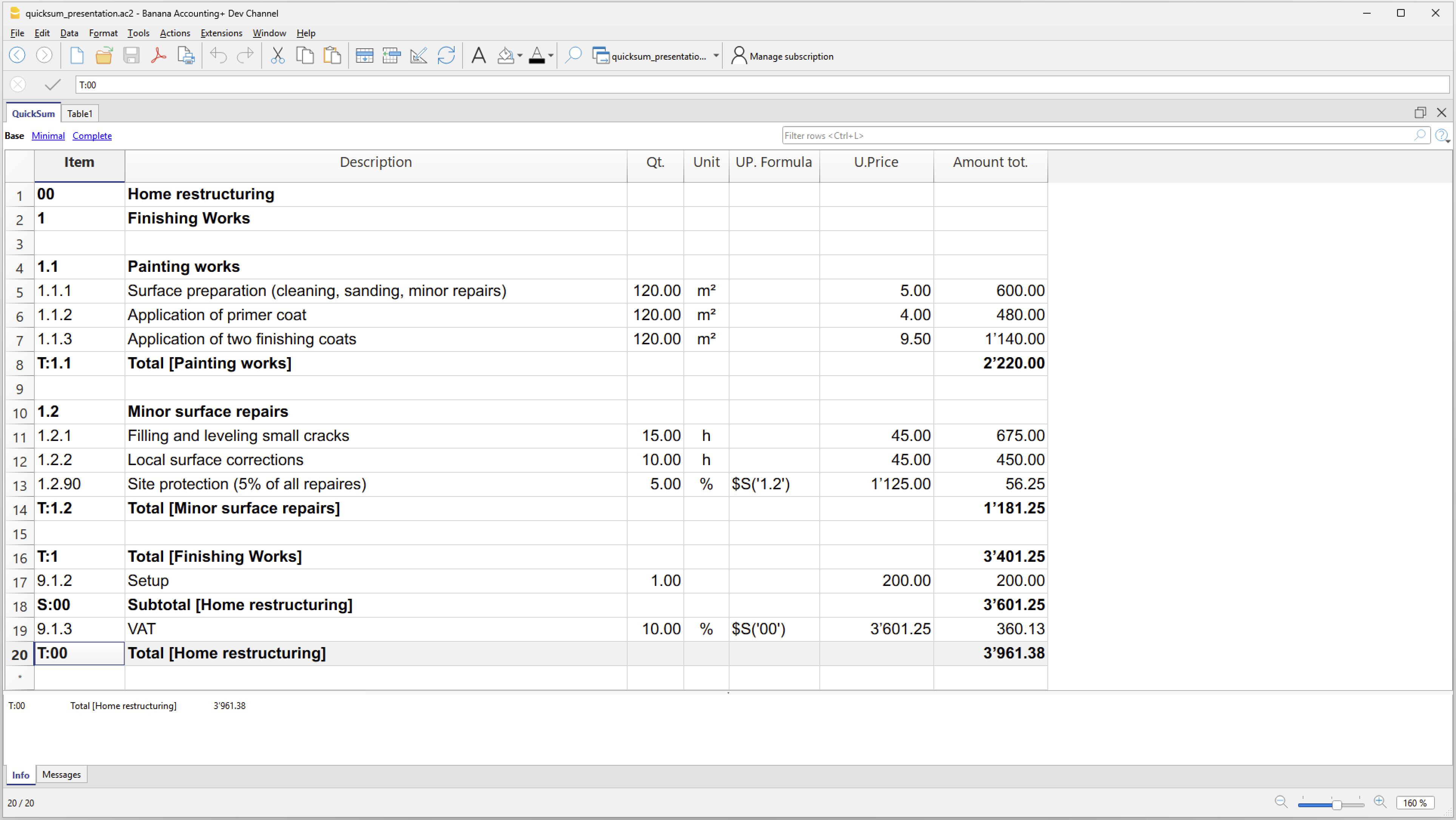Image resolution: width=1456 pixels, height=820 pixels.
Task: Click the Find magnifier icon in toolbar
Action: [x=573, y=55]
